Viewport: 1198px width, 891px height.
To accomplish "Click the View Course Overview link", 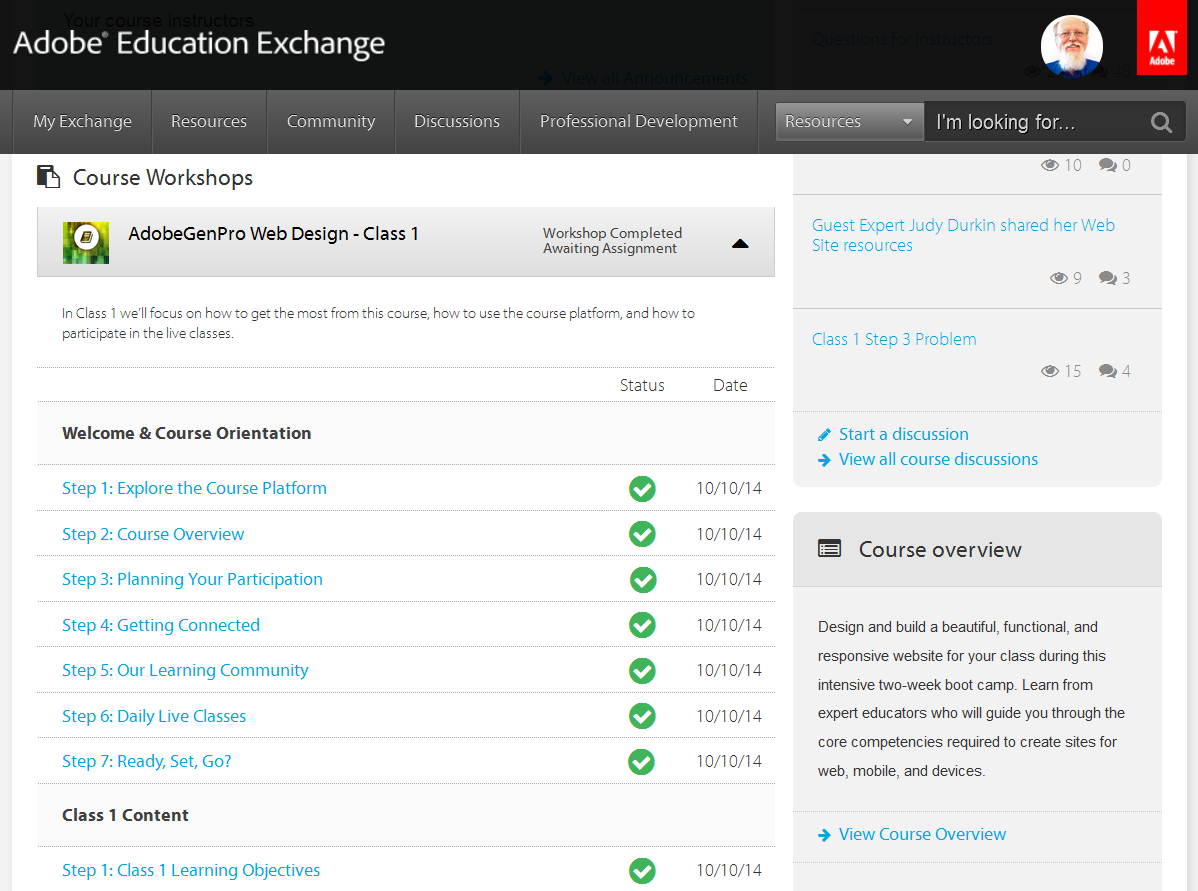I will 922,834.
